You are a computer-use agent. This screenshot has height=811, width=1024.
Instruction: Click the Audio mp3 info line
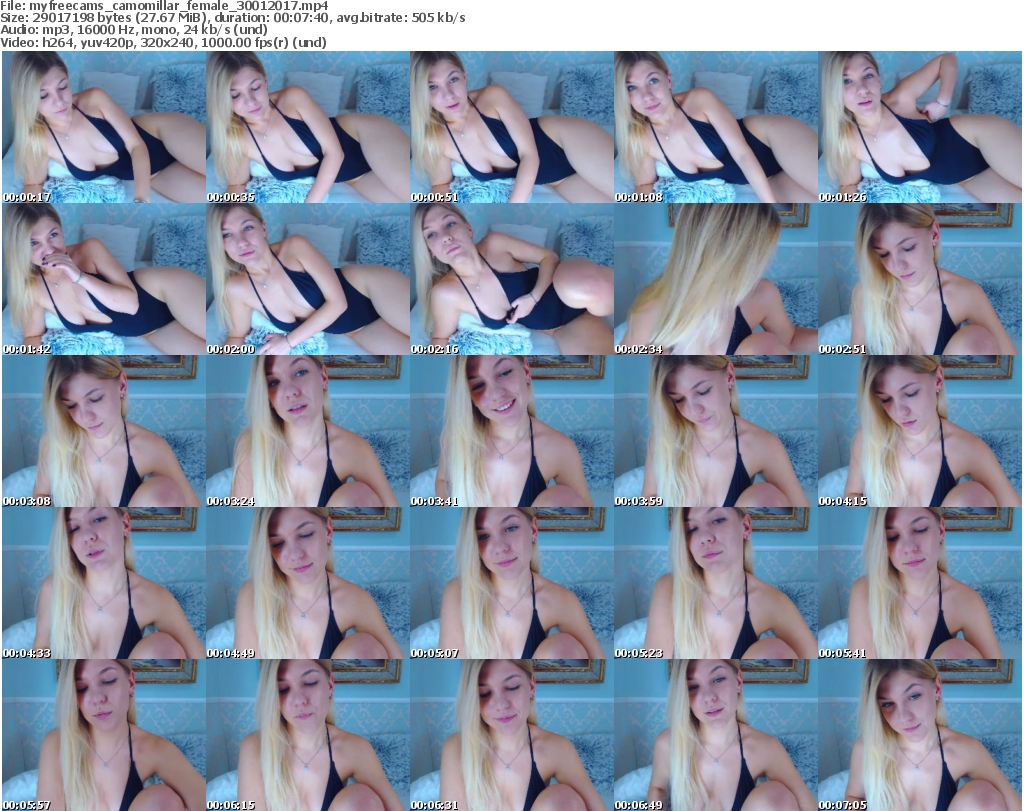tap(134, 30)
